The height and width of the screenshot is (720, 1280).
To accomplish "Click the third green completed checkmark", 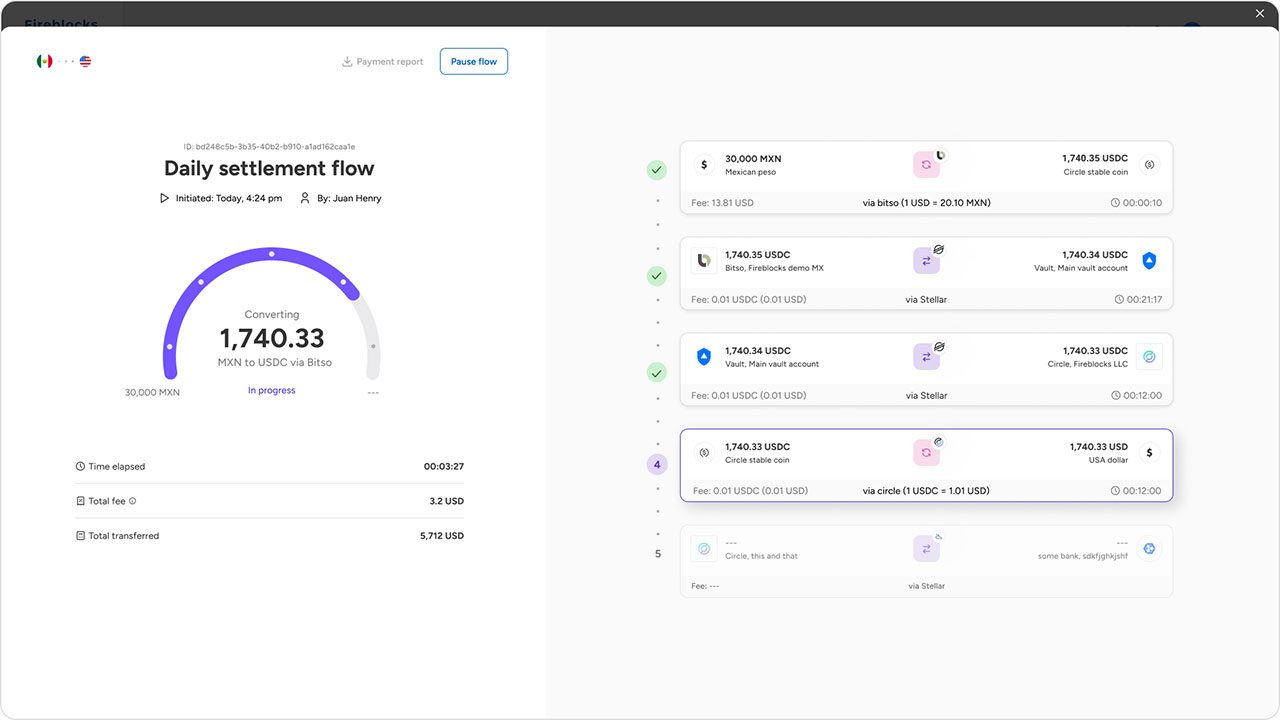I will (657, 373).
